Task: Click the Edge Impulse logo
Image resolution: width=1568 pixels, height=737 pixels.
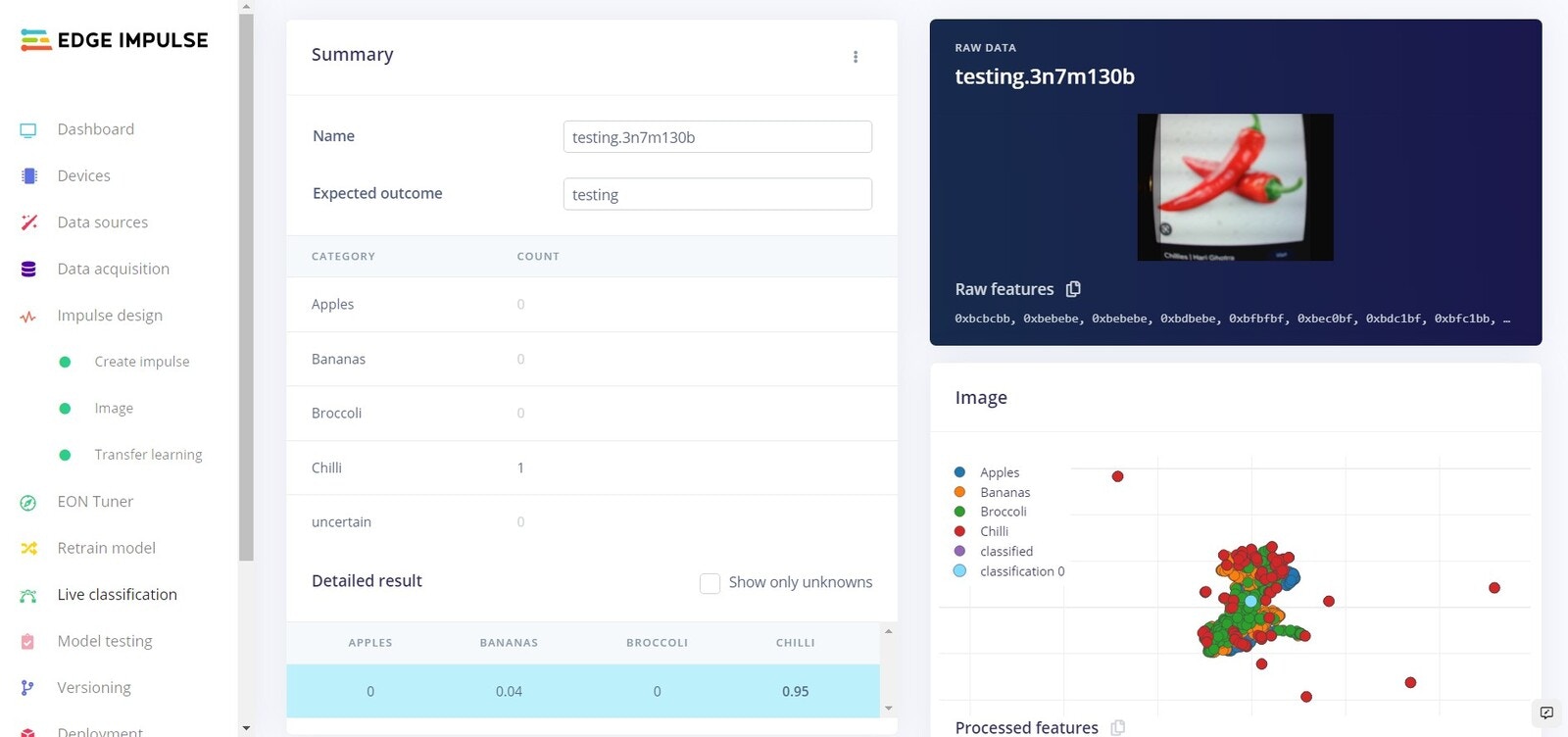Action: (115, 40)
